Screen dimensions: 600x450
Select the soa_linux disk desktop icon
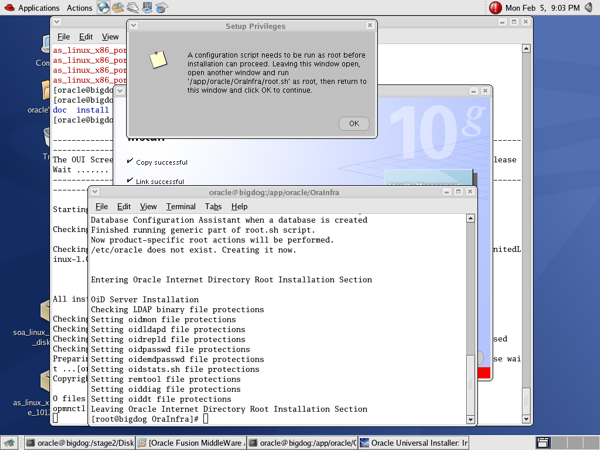coord(31,323)
